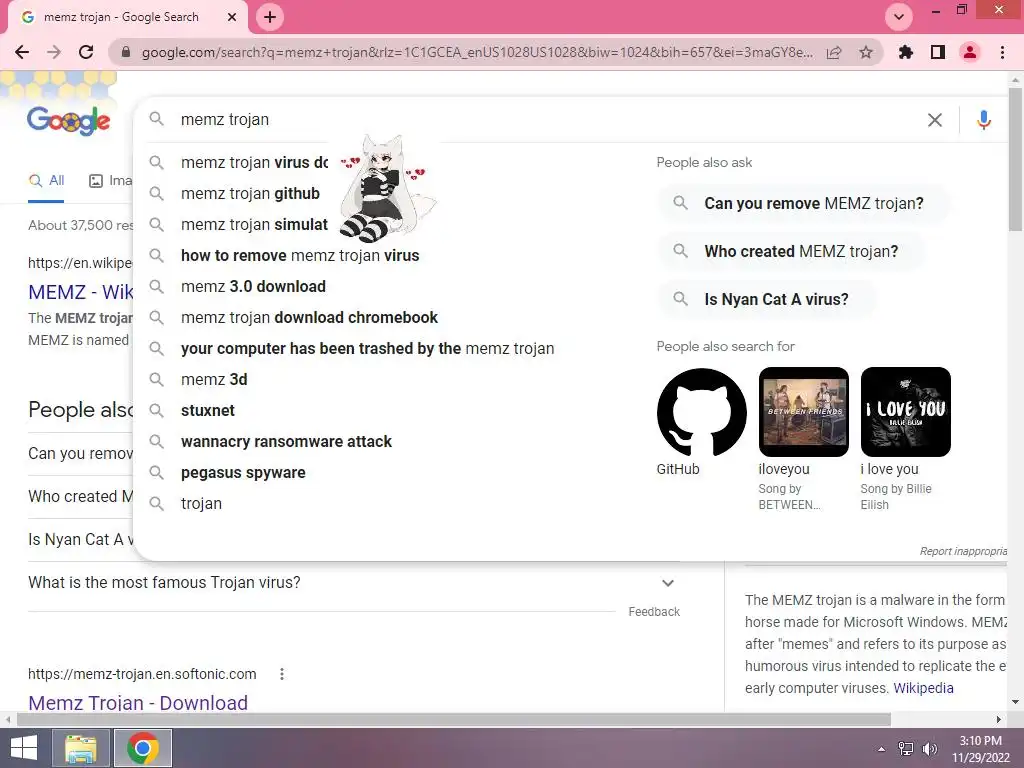Screen dimensions: 1024x768
Task: Select the plain 'trojan' suggestion
Action: pyautogui.click(x=201, y=504)
